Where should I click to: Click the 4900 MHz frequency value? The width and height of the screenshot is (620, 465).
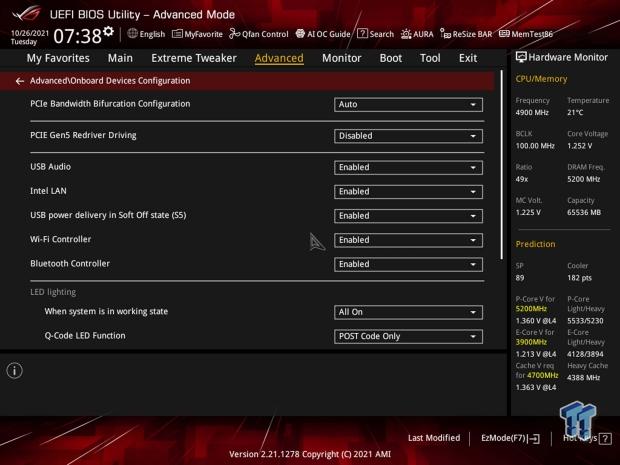point(532,113)
